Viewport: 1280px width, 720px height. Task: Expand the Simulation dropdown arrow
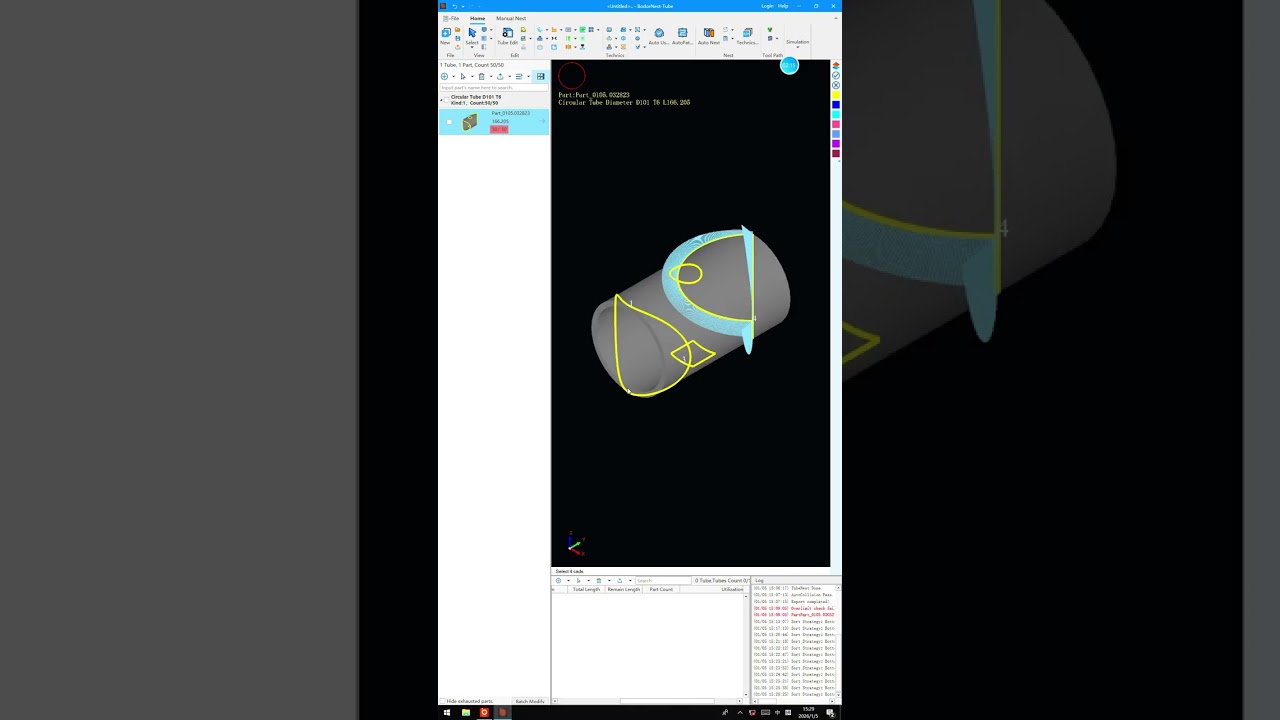797,47
